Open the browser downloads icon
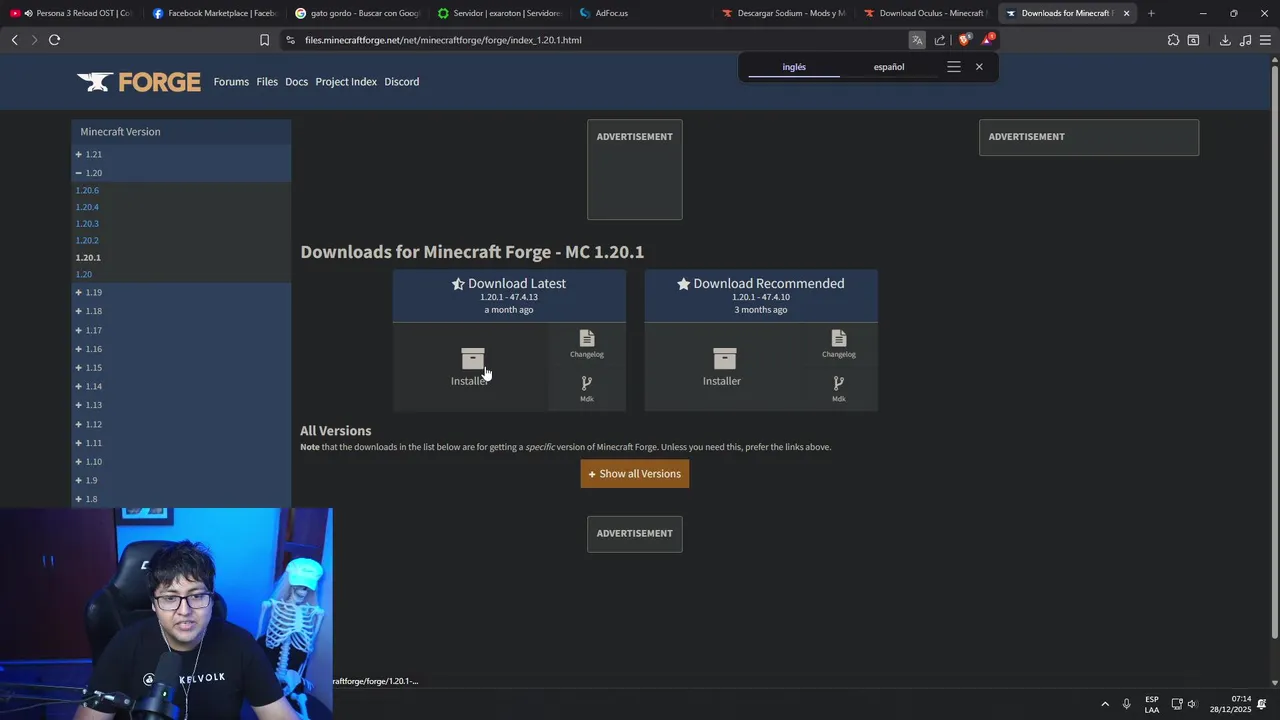1280x720 pixels. pos(1225,40)
